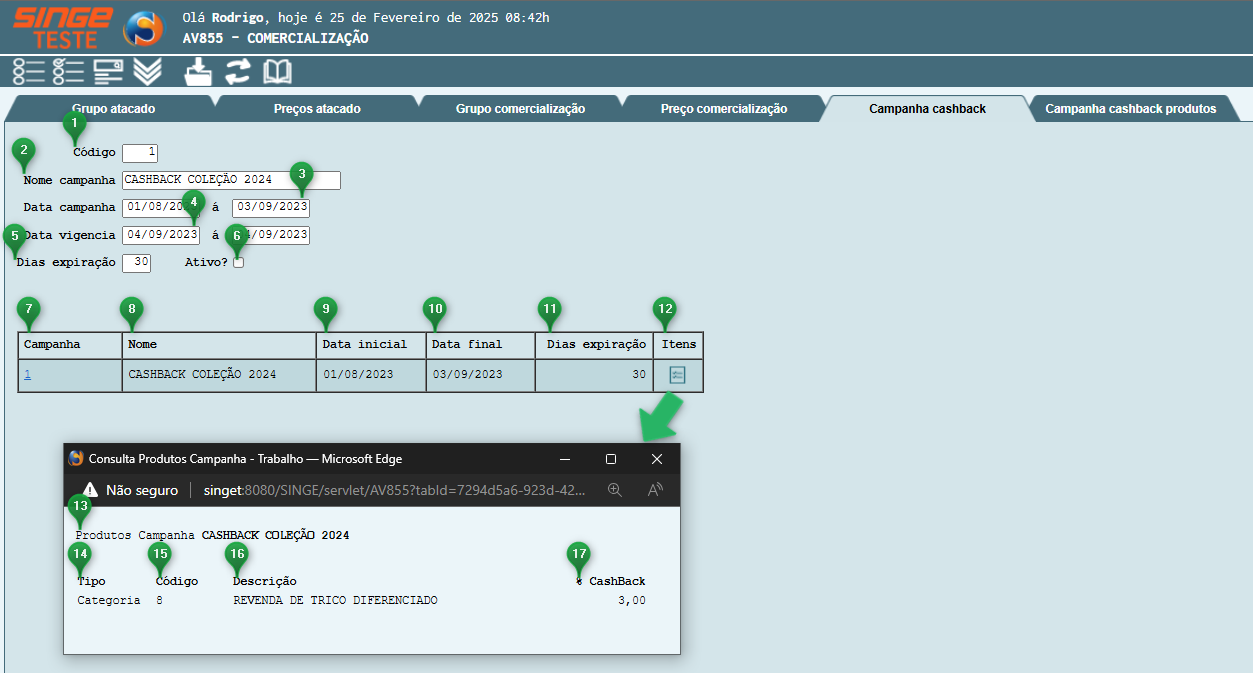The width and height of the screenshot is (1253, 673).
Task: Go to Campanha cashback produtos tab
Action: (x=1130, y=109)
